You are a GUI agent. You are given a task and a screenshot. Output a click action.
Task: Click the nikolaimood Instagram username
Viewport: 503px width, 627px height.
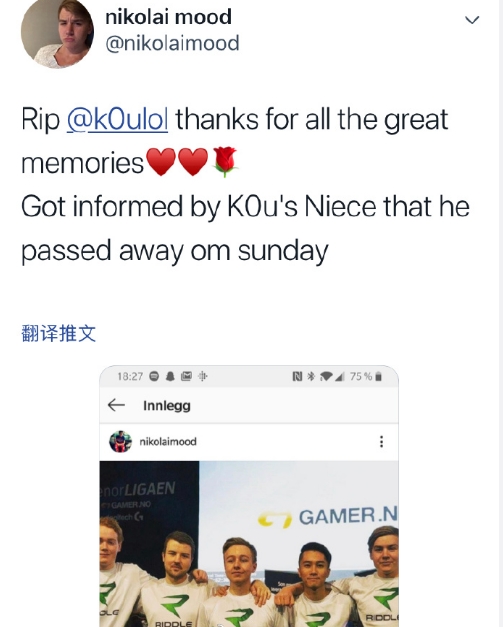[168, 441]
